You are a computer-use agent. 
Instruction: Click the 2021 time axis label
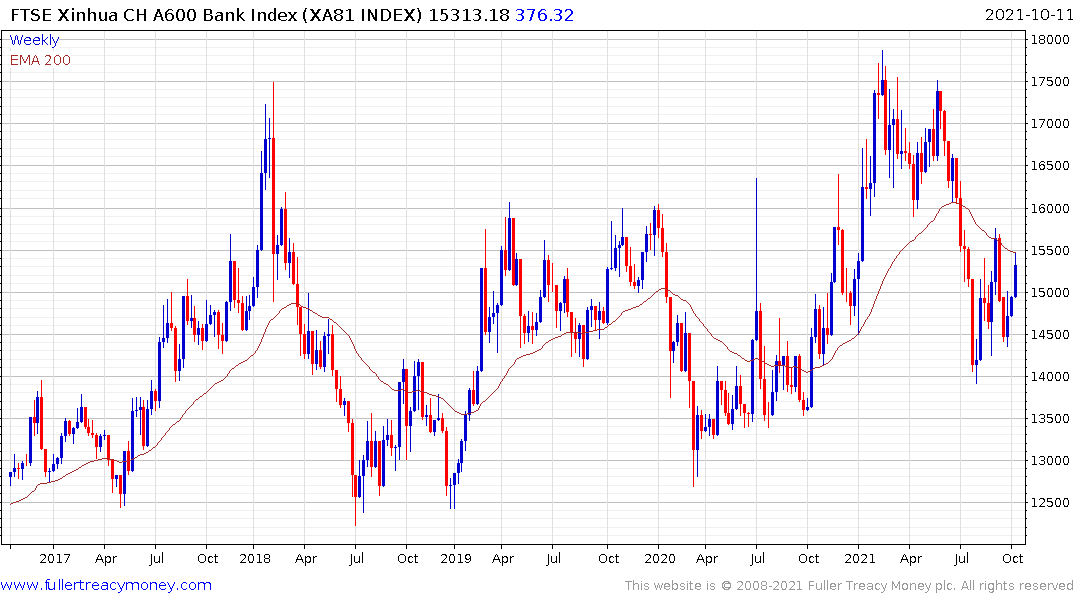(860, 558)
